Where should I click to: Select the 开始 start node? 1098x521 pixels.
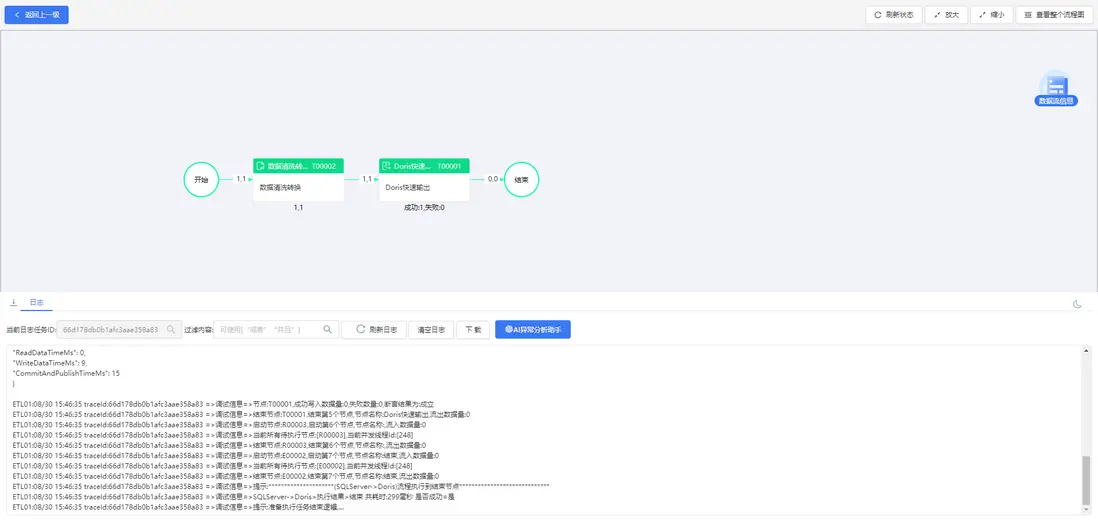point(201,179)
